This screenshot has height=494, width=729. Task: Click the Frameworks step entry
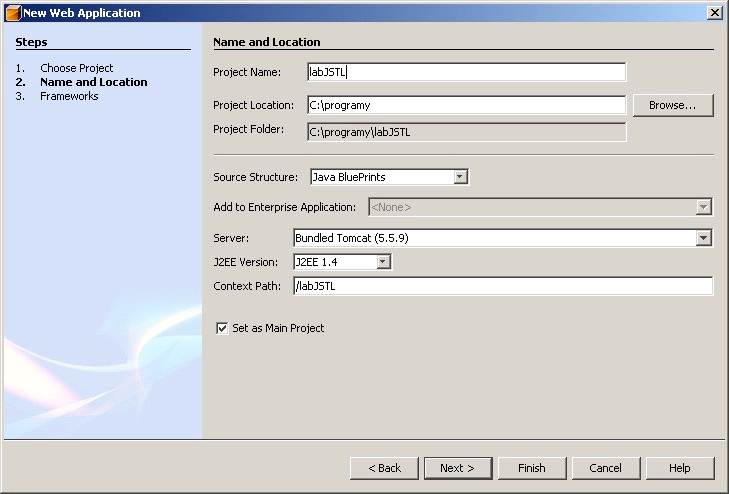[69, 96]
